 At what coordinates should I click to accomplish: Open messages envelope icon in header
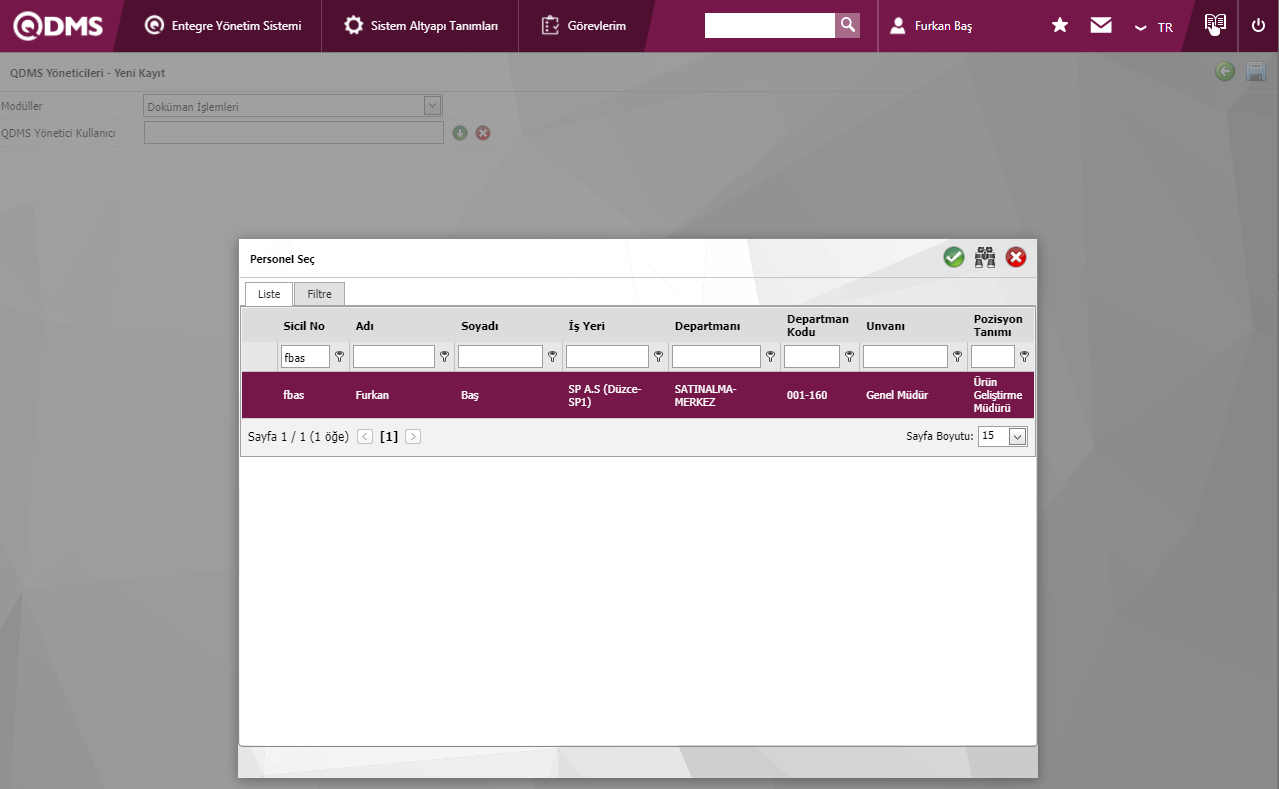[1101, 26]
